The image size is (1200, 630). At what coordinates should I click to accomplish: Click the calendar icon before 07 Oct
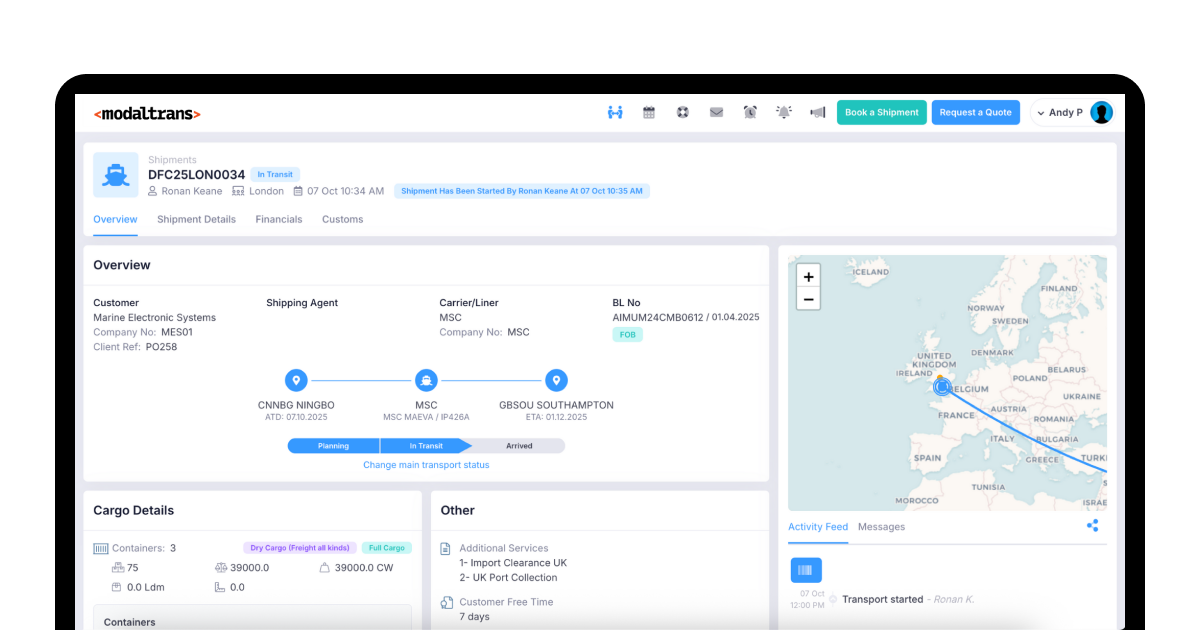coord(297,191)
